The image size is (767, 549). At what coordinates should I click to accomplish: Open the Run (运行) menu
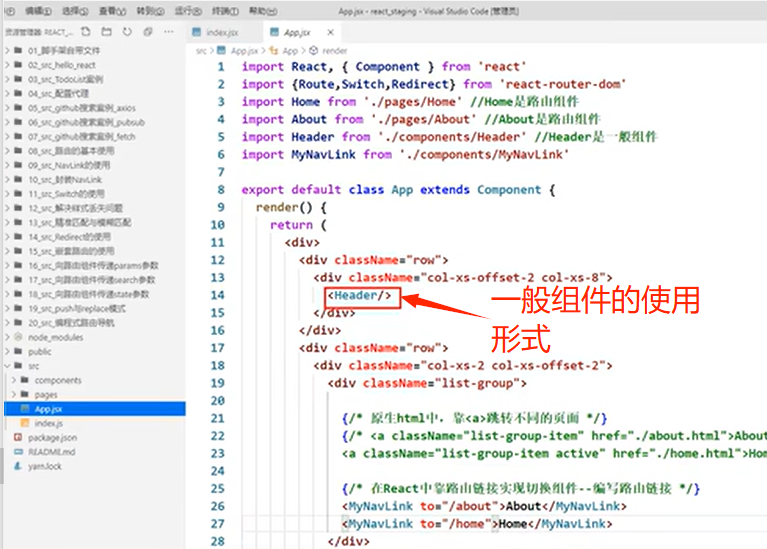(x=188, y=11)
